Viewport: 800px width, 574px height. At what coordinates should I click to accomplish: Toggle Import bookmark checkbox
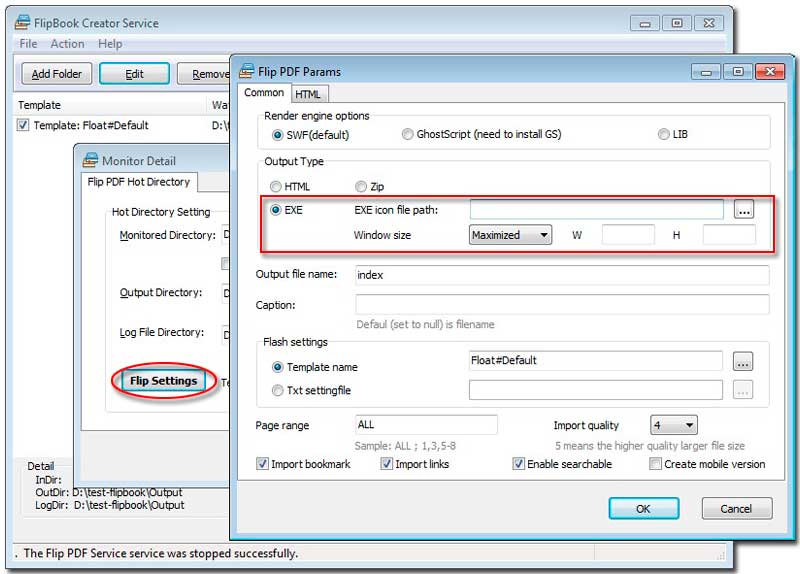coord(262,464)
